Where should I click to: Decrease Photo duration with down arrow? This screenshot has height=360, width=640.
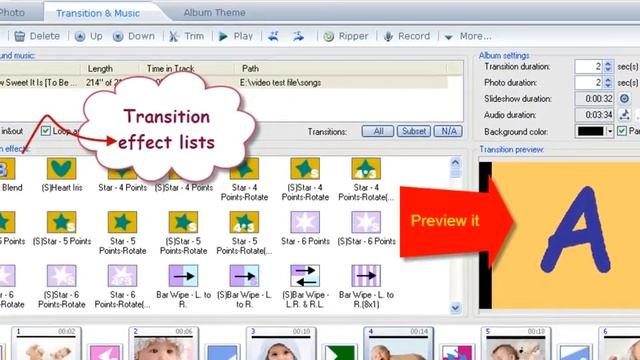click(608, 86)
